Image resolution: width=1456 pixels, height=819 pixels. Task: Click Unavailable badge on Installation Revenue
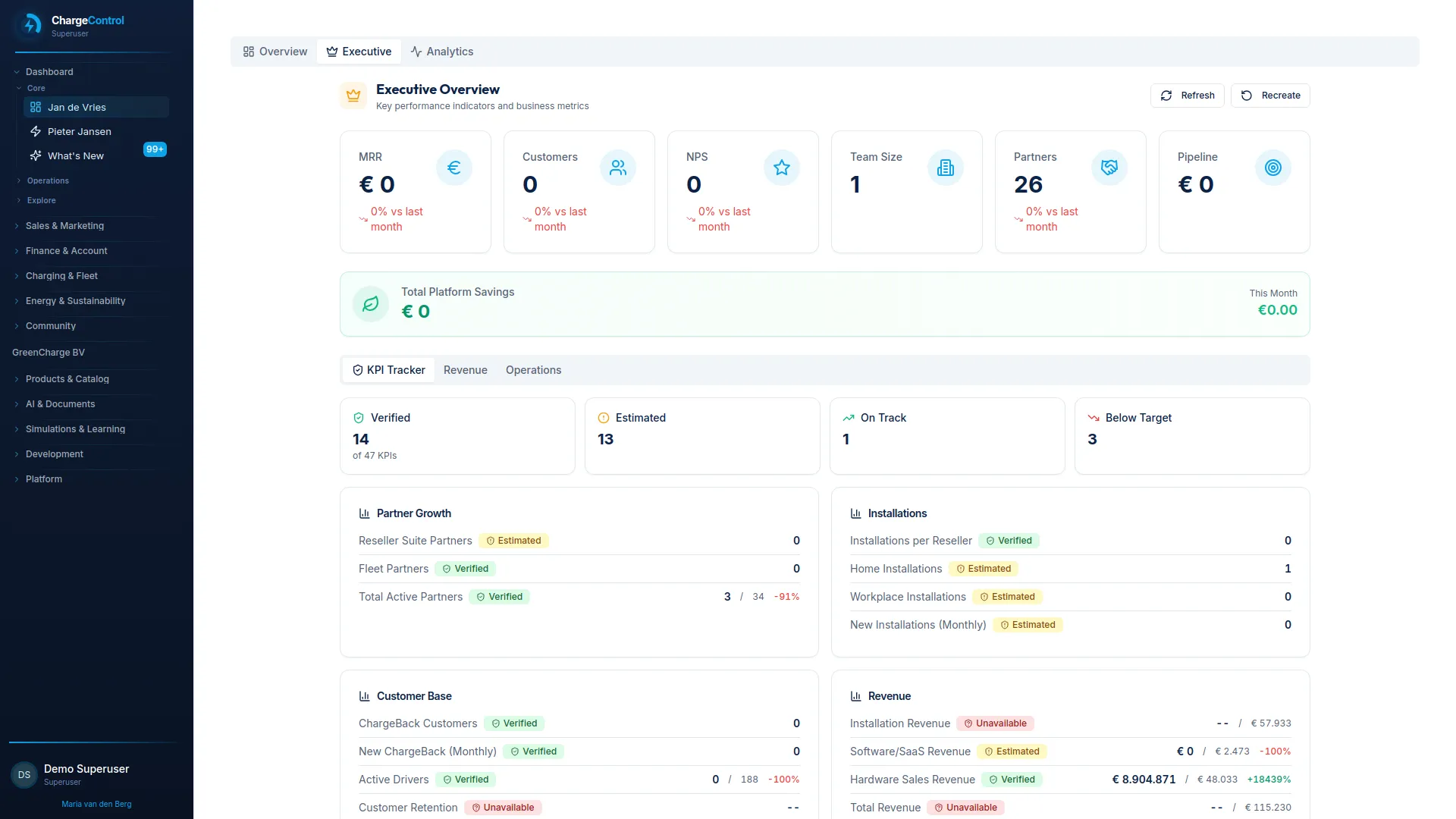click(995, 723)
